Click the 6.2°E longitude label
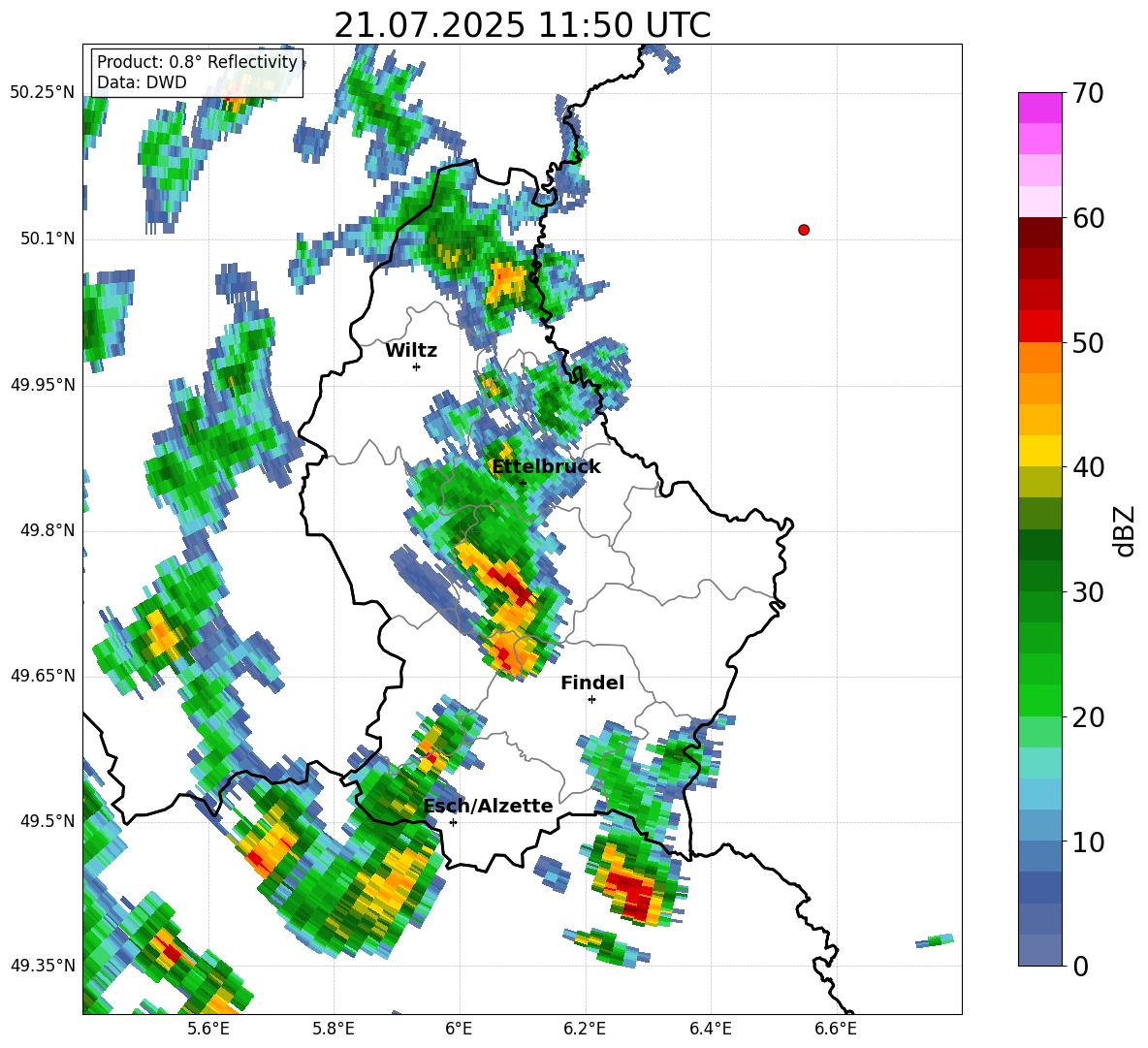The width and height of the screenshot is (1148, 1048). (585, 1029)
